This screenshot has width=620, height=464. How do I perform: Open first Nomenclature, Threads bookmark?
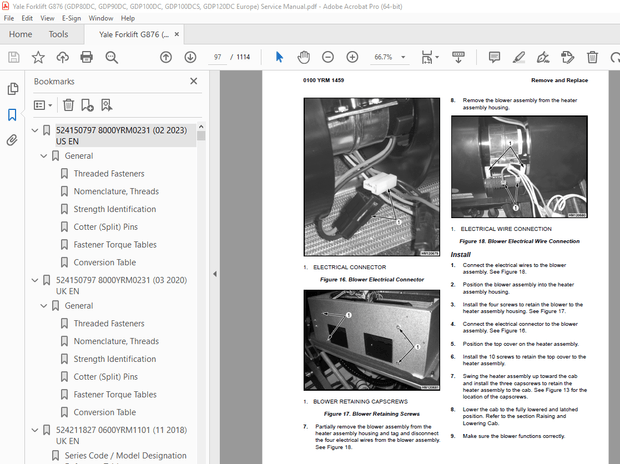[116, 191]
